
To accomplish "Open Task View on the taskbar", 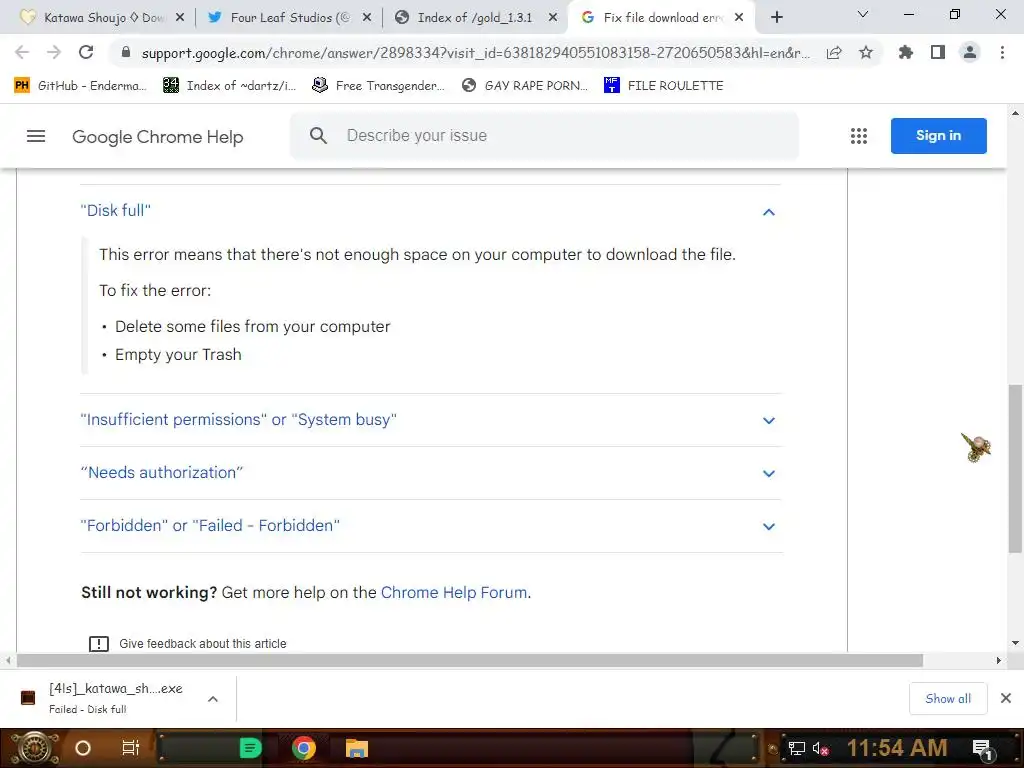I will (x=131, y=748).
